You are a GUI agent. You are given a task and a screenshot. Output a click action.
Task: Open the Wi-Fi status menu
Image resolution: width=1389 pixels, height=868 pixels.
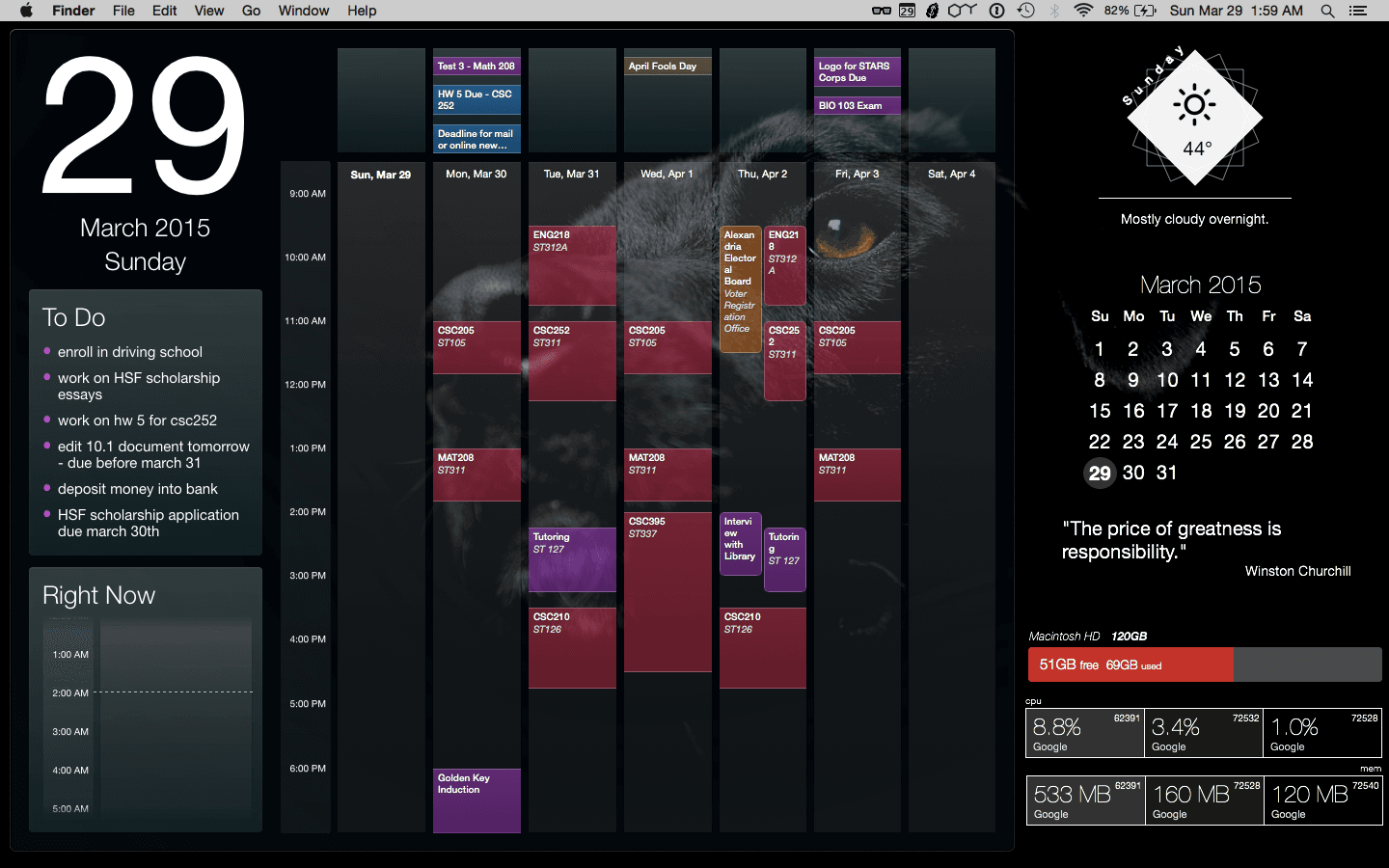pos(1083,11)
